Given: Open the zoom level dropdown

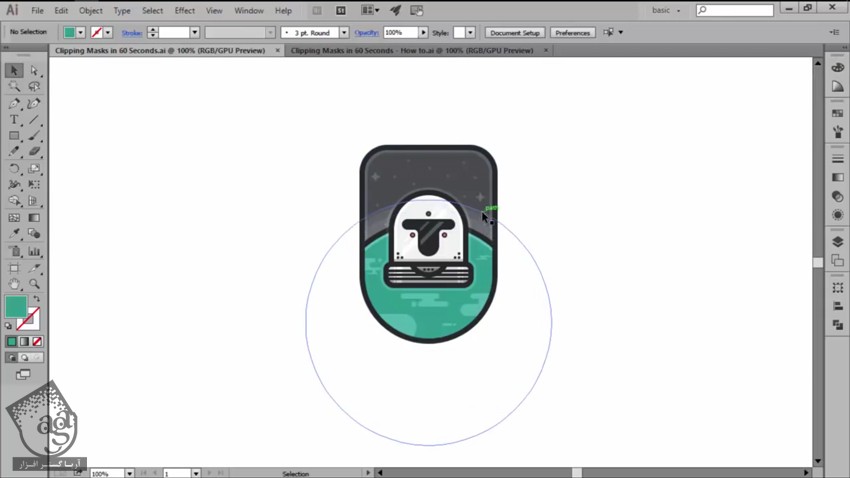Looking at the screenshot, I should (x=130, y=474).
